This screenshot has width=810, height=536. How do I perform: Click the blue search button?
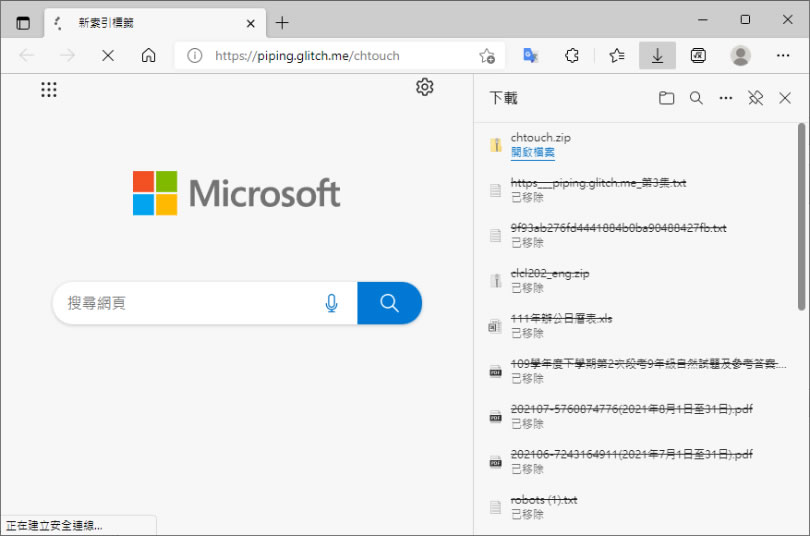390,303
